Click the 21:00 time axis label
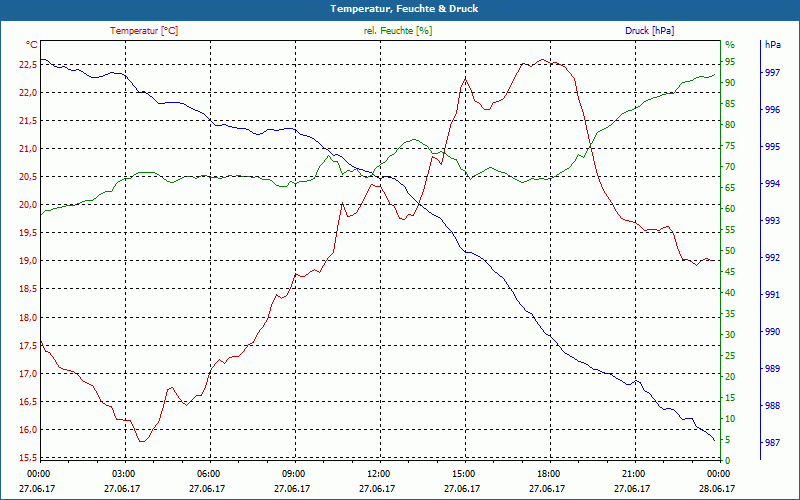This screenshot has width=800, height=500. (x=633, y=473)
